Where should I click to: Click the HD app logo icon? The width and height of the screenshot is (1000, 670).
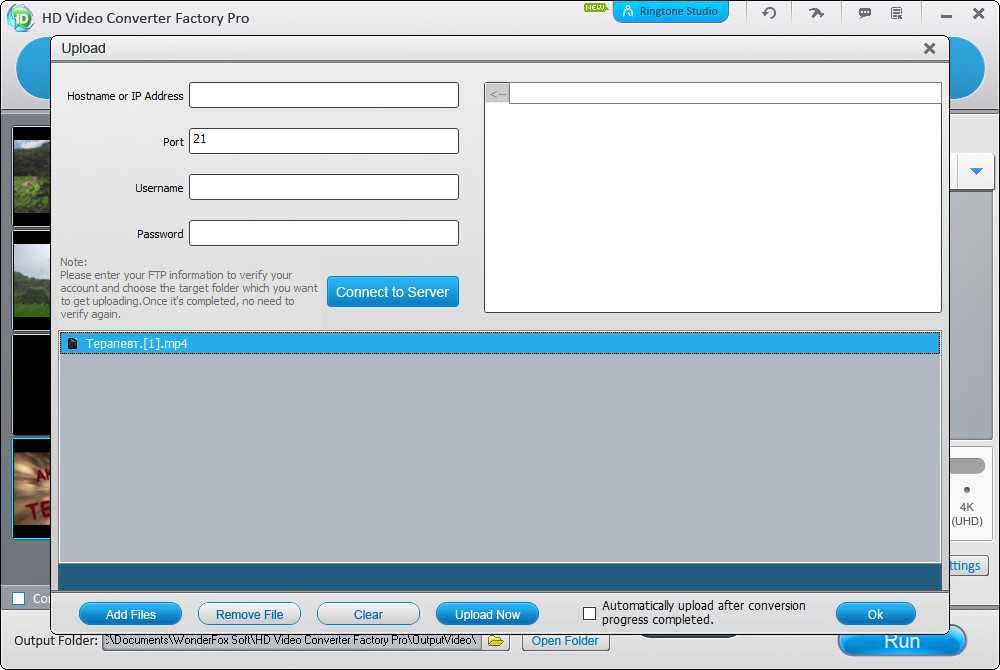tap(19, 17)
